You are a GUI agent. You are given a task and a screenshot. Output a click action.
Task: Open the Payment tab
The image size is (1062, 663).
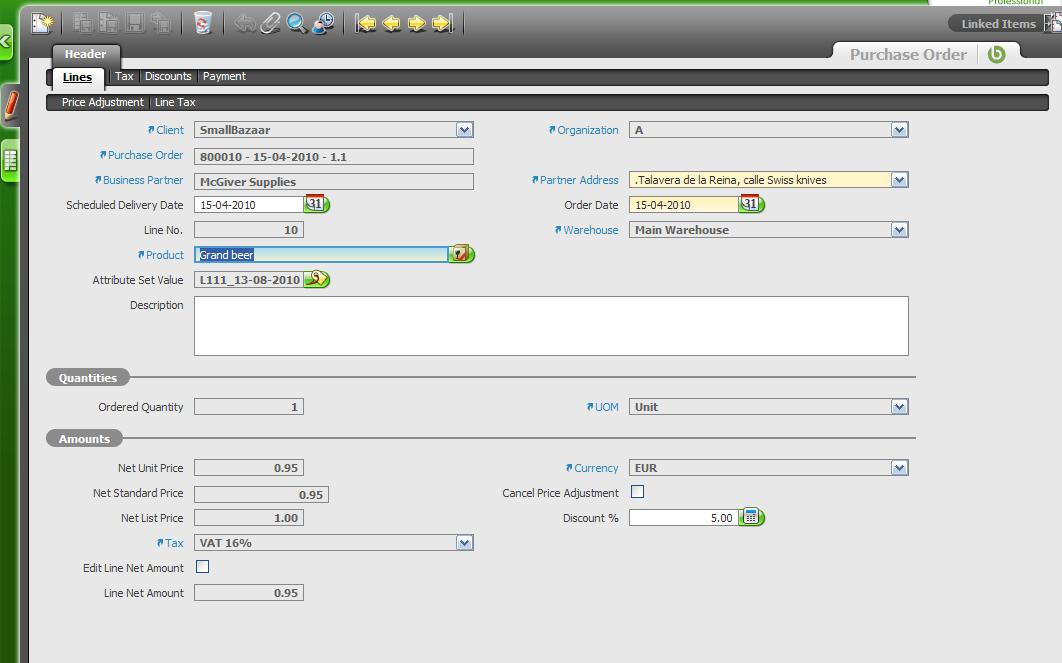coord(224,77)
